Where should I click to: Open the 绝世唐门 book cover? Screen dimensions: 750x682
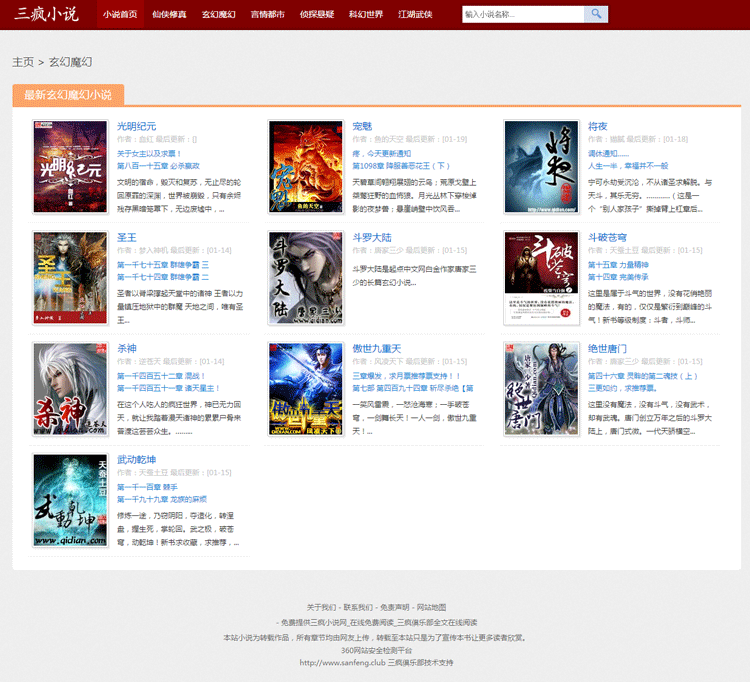[x=541, y=389]
